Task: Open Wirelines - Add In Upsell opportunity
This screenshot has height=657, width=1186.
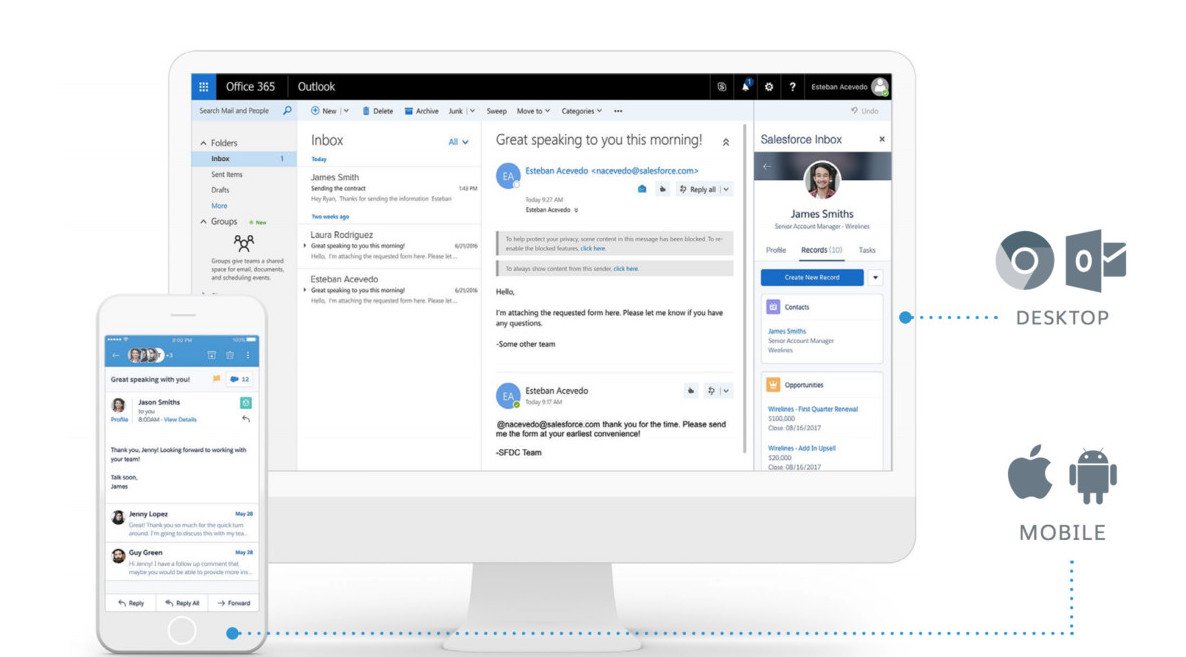Action: click(x=802, y=448)
